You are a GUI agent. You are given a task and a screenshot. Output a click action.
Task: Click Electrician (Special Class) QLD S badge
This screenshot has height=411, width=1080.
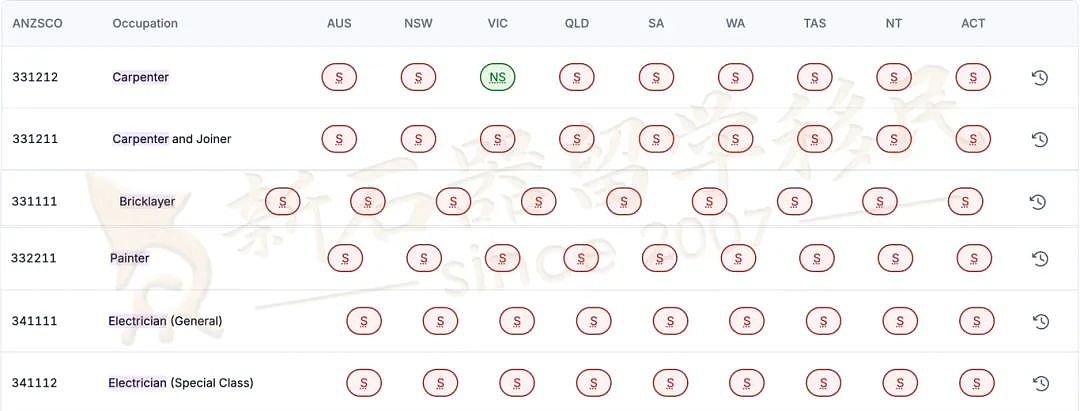point(593,383)
